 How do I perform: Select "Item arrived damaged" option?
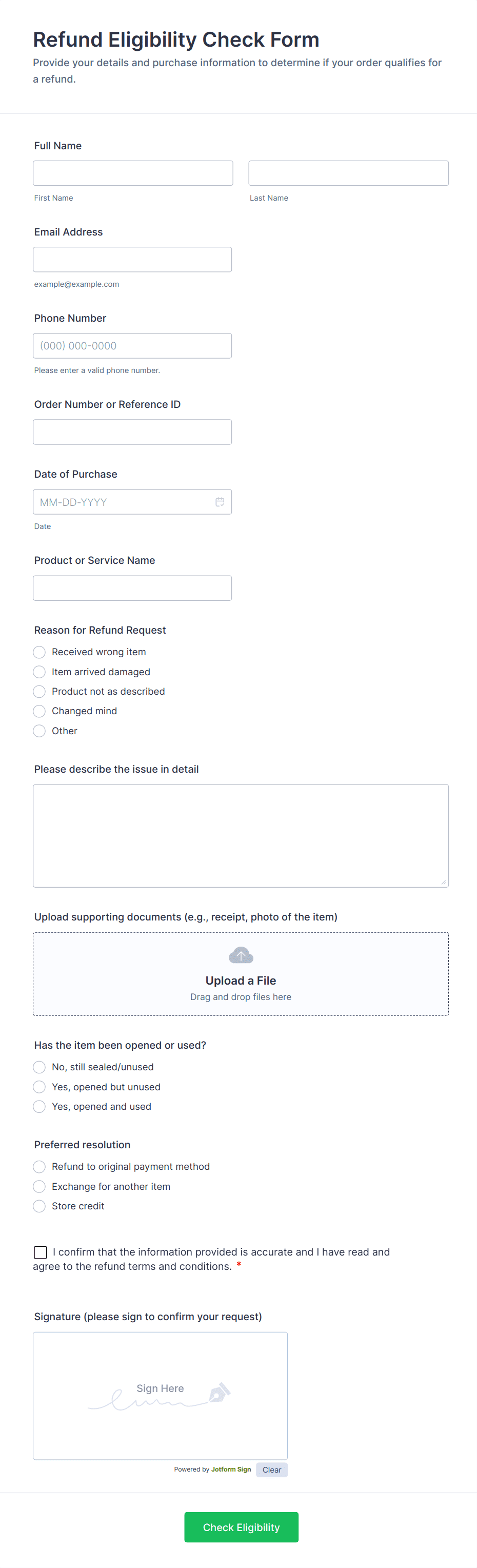pyautogui.click(x=39, y=672)
